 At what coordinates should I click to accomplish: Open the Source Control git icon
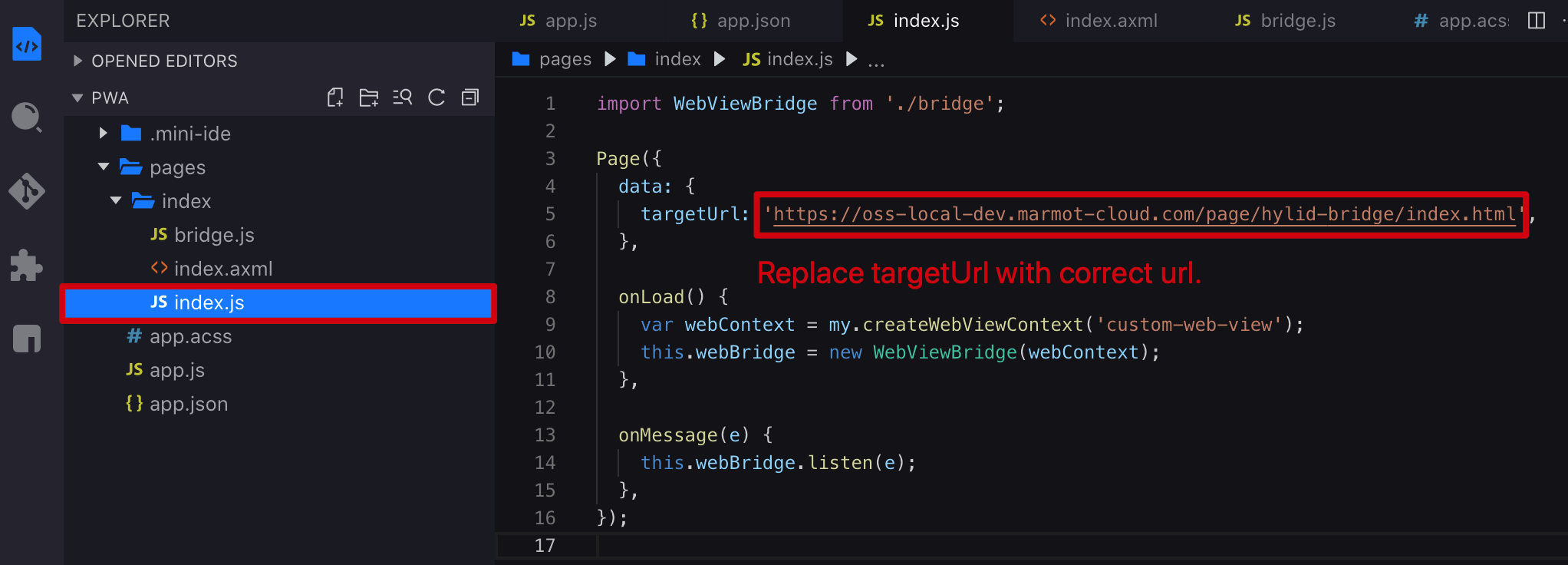27,190
